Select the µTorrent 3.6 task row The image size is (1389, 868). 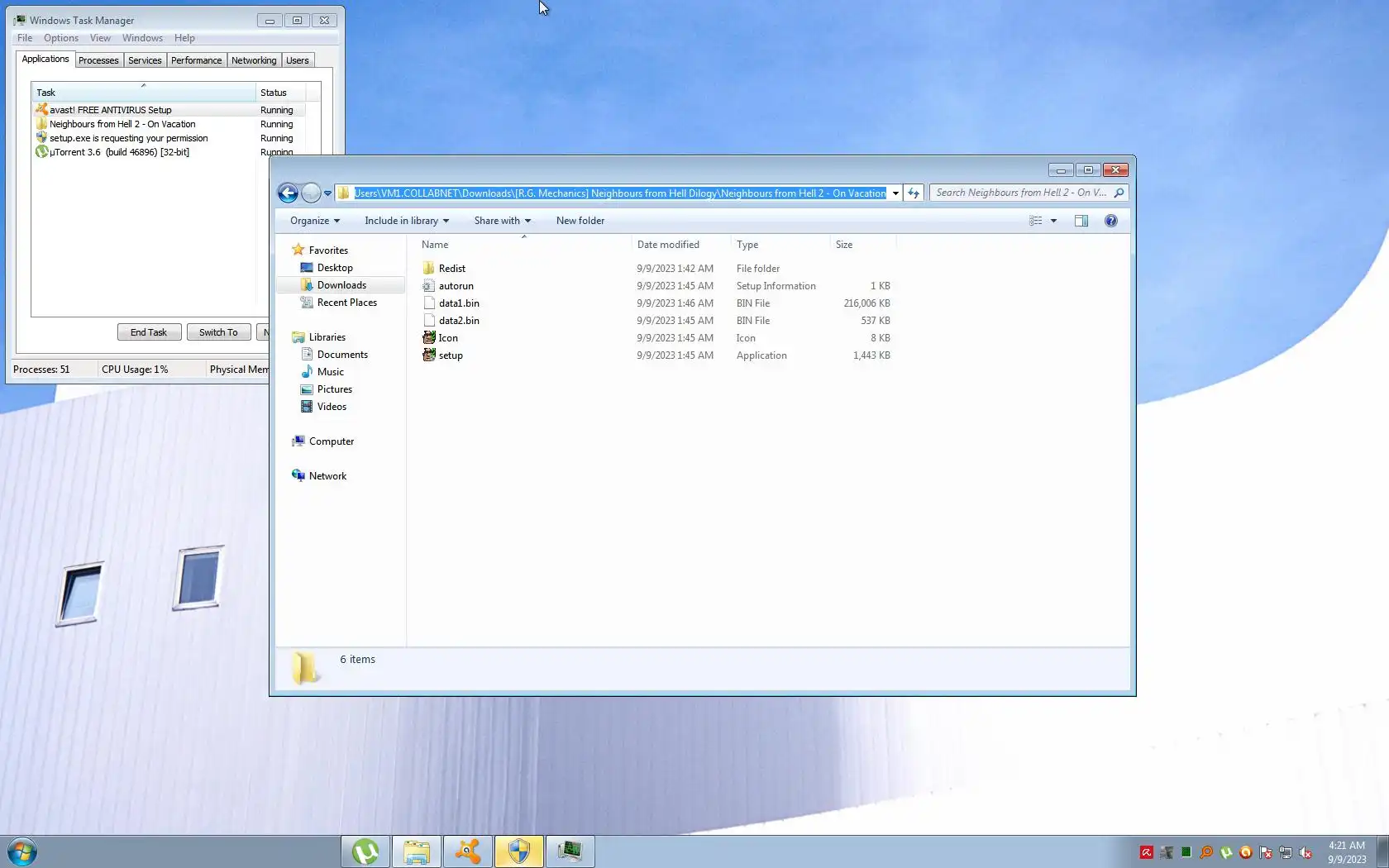pyautogui.click(x=169, y=152)
